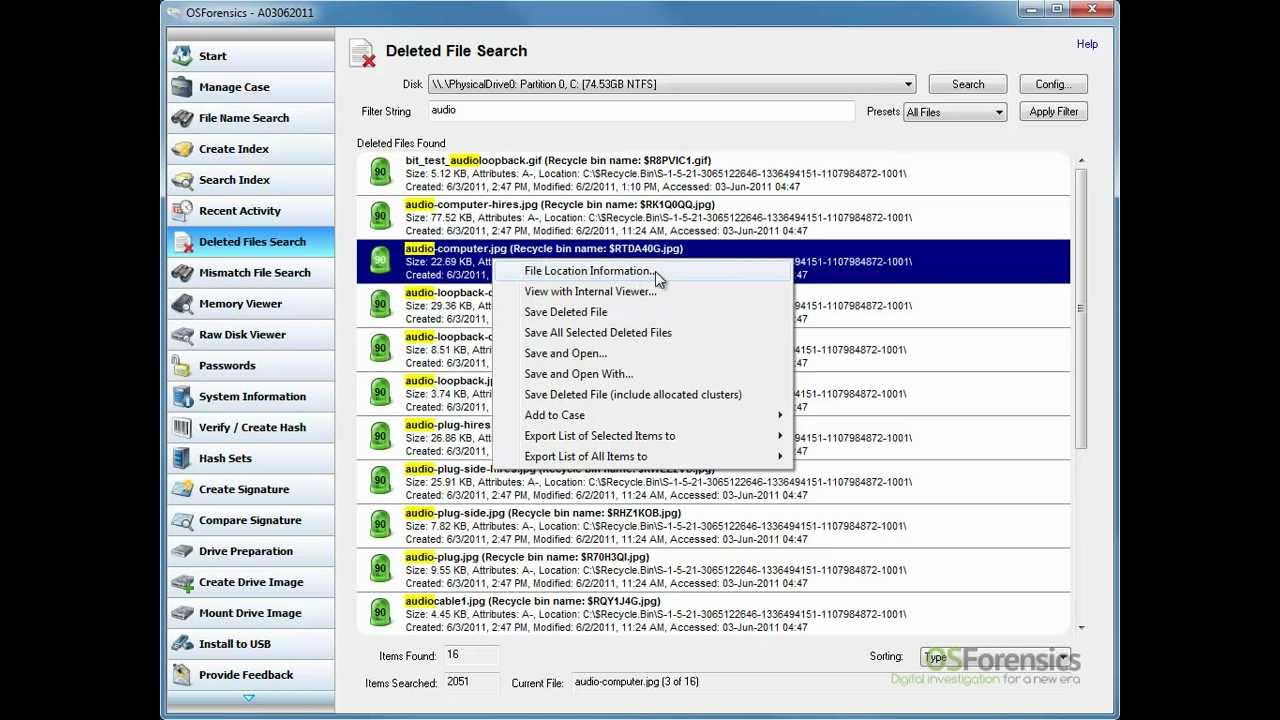Click the Install to USB icon
The image size is (1280, 720).
182,645
